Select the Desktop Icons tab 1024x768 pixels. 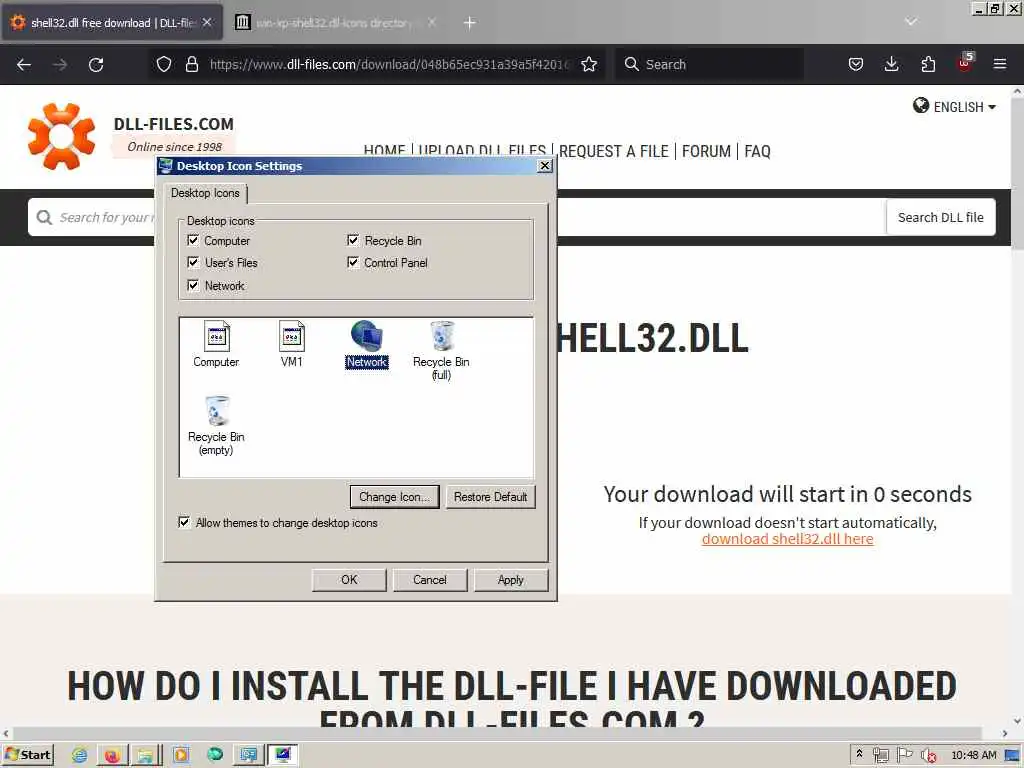point(205,193)
